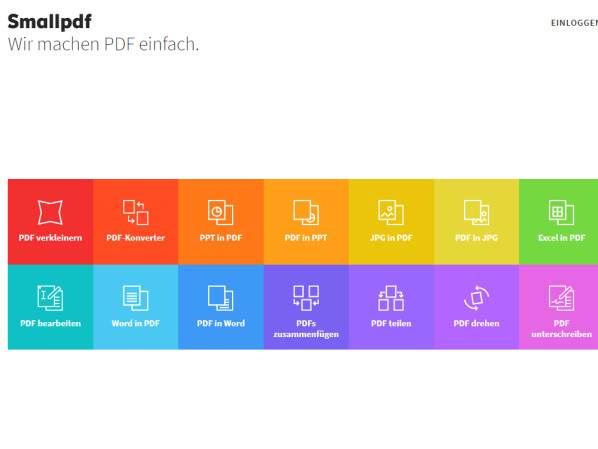This screenshot has width=598, height=449.
Task: Choose the Excel in PDF icon
Action: click(561, 212)
